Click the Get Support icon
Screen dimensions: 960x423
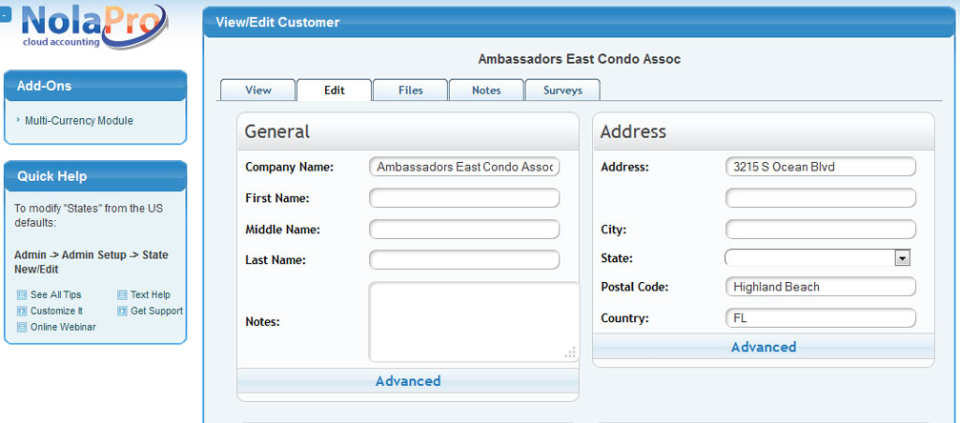(122, 311)
